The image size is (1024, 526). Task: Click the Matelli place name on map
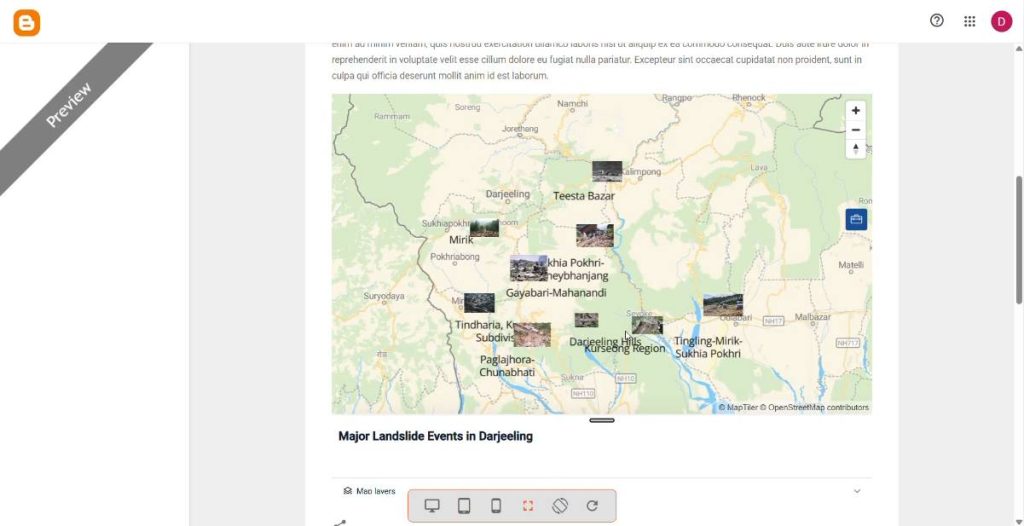click(x=851, y=265)
